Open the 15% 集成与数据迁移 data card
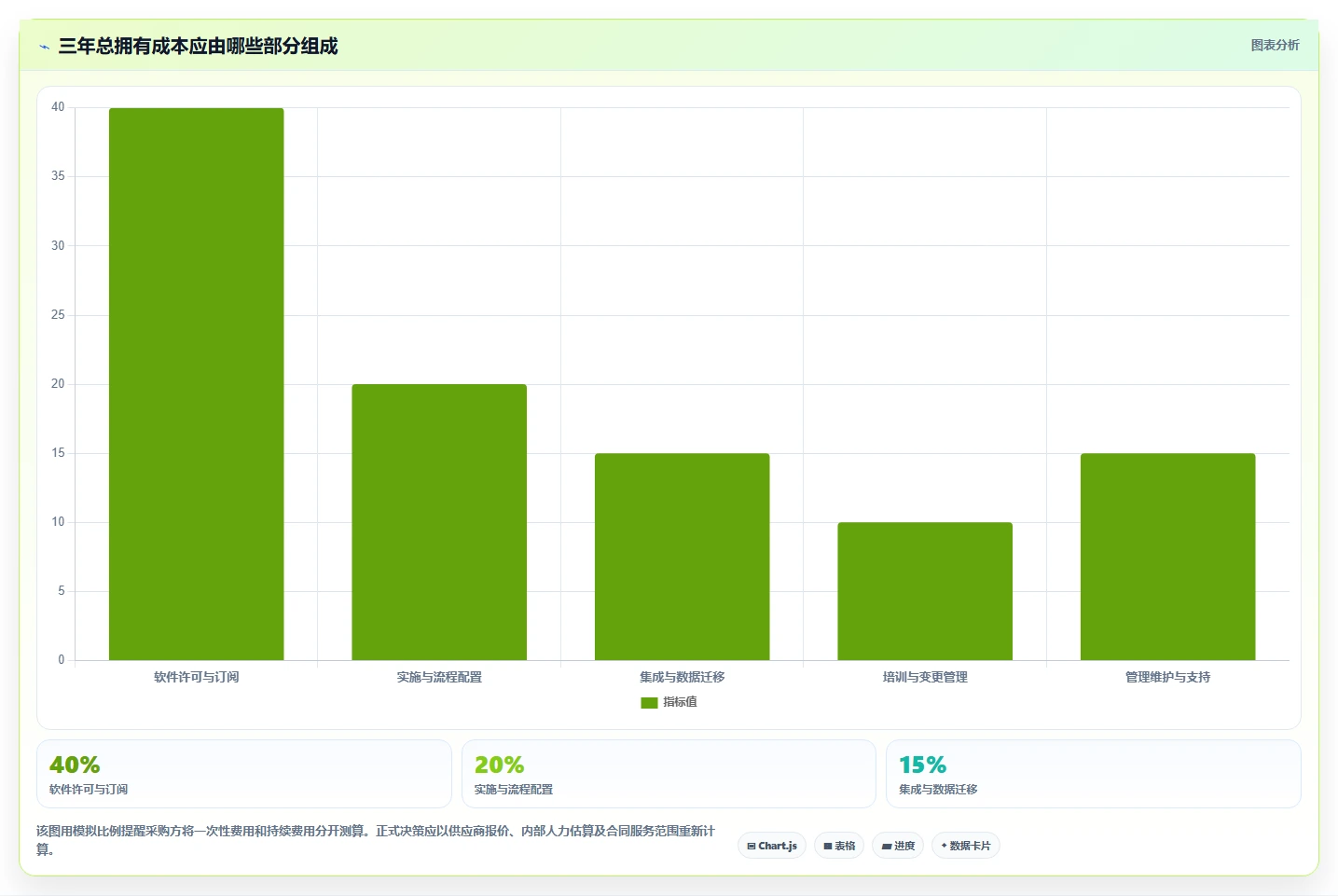The width and height of the screenshot is (1338, 896). tap(1094, 774)
